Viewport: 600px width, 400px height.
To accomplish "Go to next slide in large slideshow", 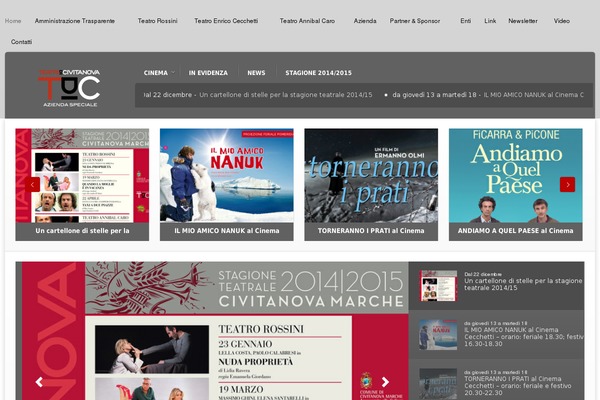I will pos(385,382).
